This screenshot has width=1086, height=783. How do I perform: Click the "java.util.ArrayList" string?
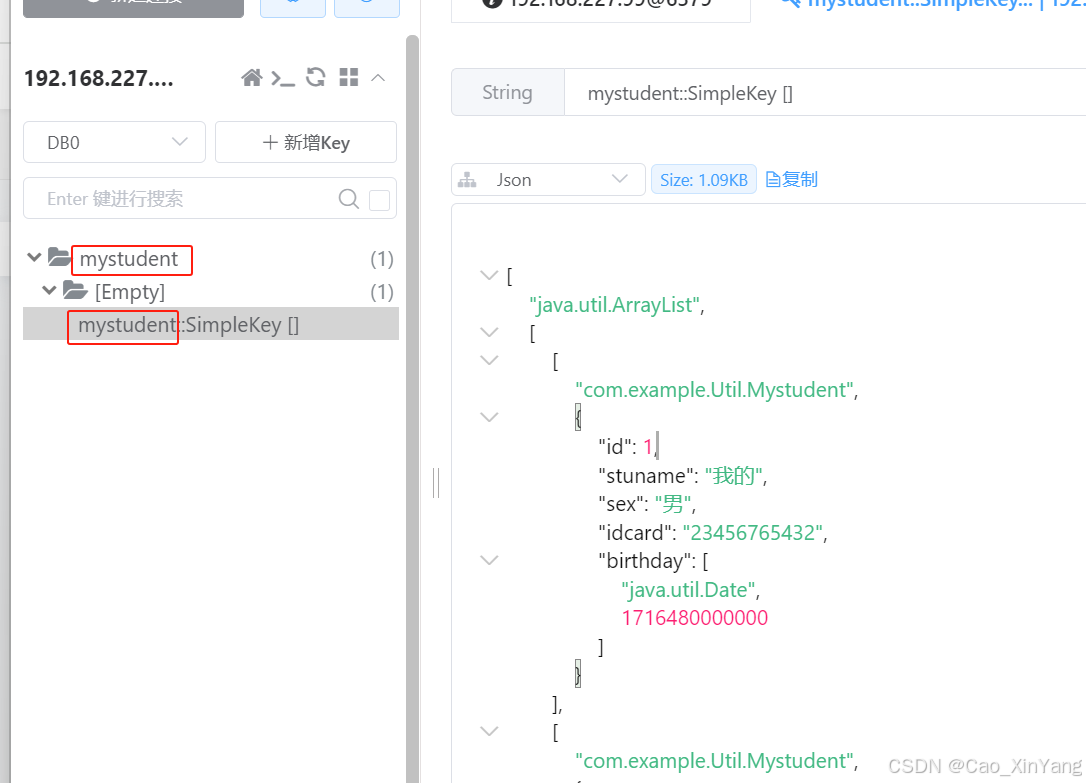click(x=614, y=305)
